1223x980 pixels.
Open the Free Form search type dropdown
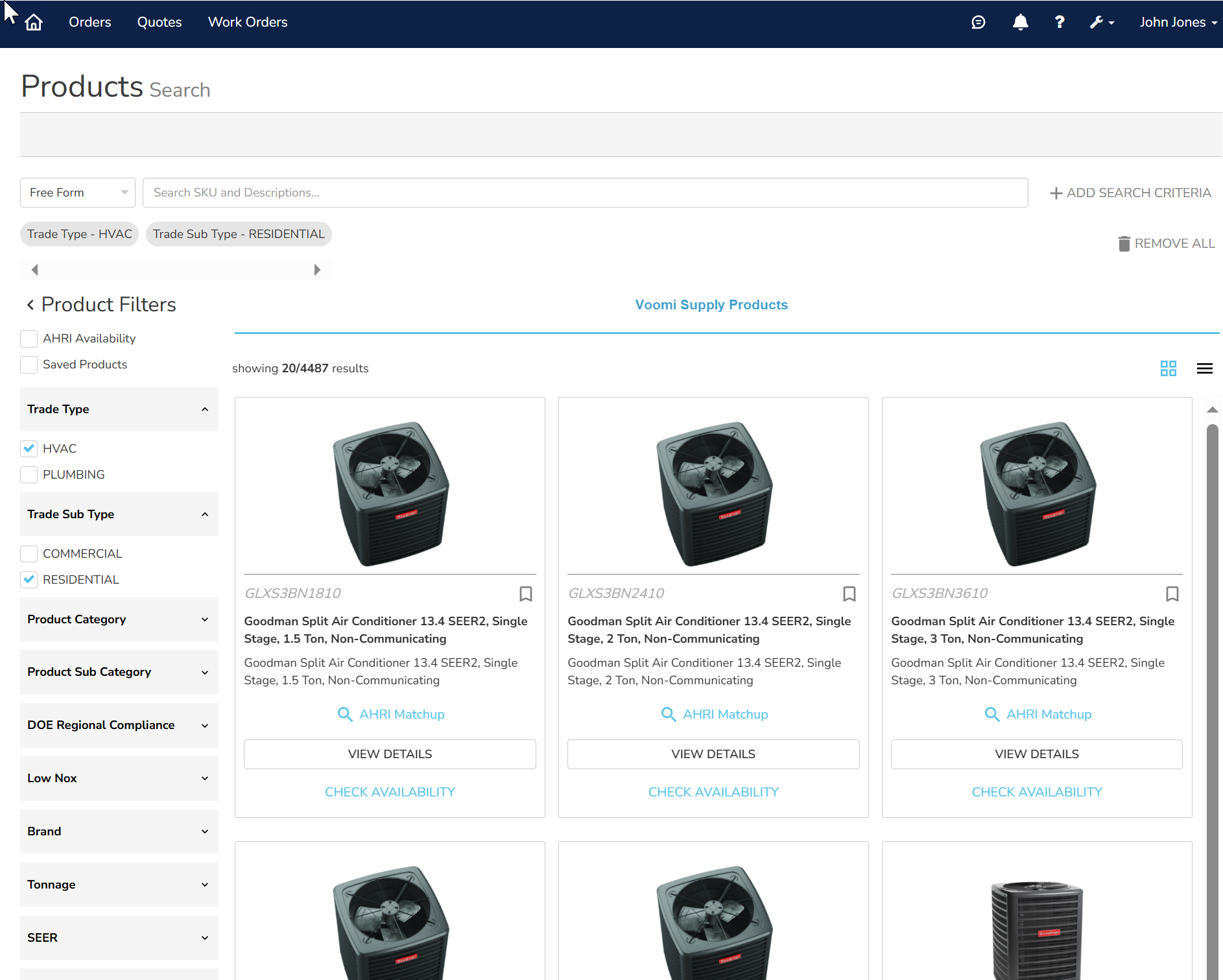pos(78,193)
